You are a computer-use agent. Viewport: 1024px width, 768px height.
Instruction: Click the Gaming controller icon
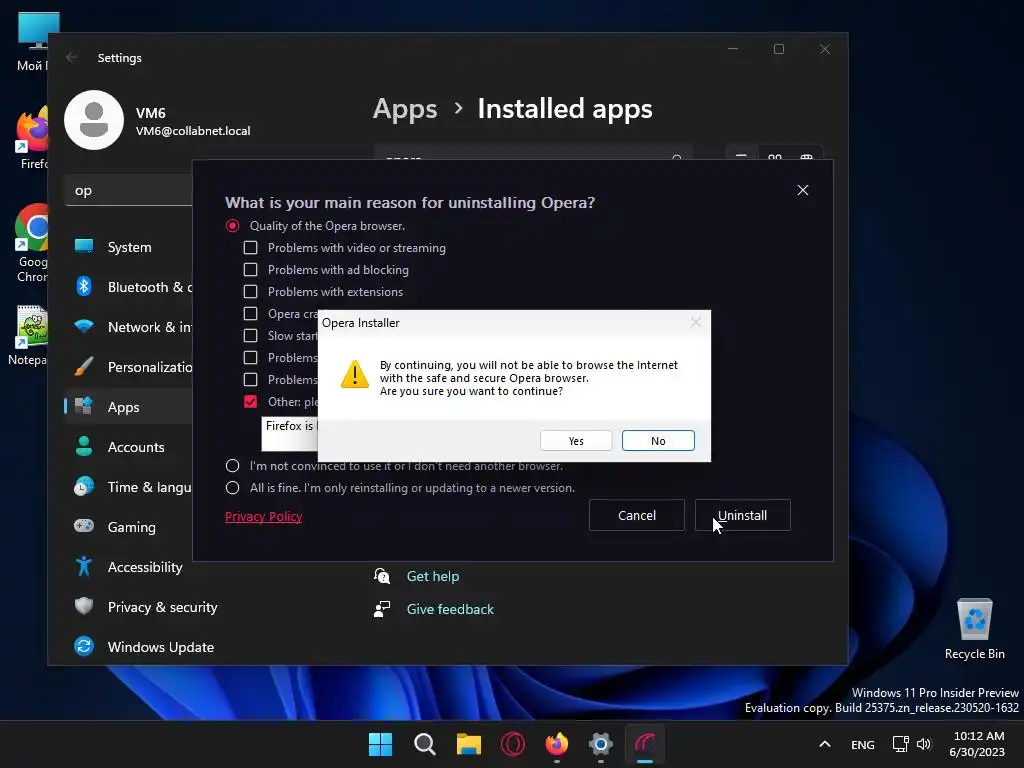(x=84, y=526)
